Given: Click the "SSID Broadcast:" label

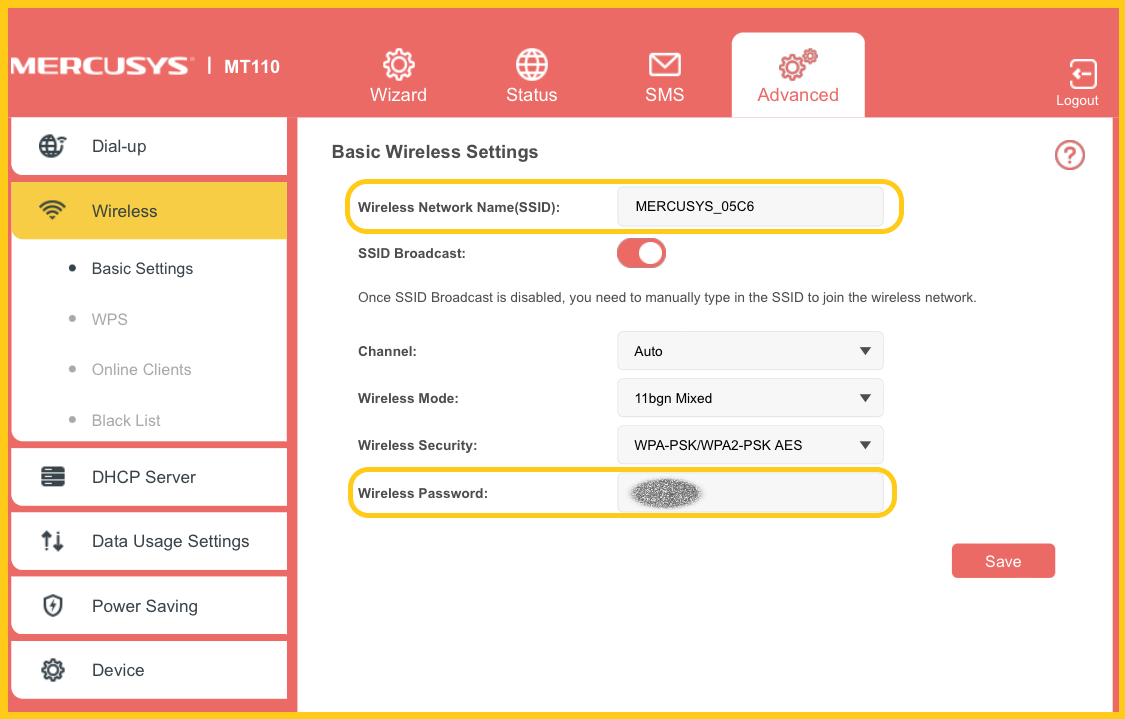Looking at the screenshot, I should [x=412, y=253].
